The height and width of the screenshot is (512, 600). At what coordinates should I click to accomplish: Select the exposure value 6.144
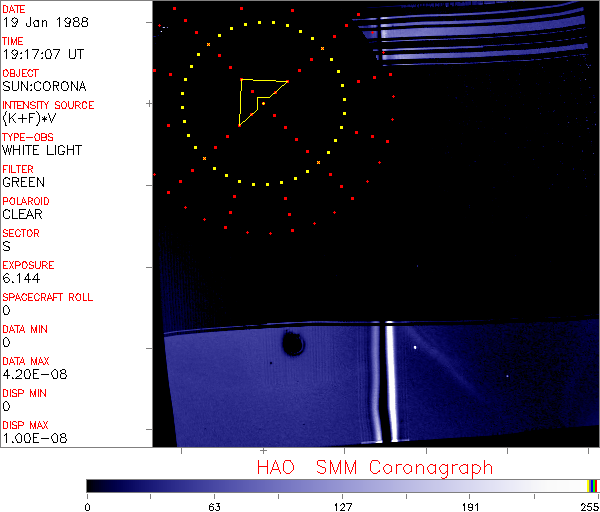[x=20, y=278]
